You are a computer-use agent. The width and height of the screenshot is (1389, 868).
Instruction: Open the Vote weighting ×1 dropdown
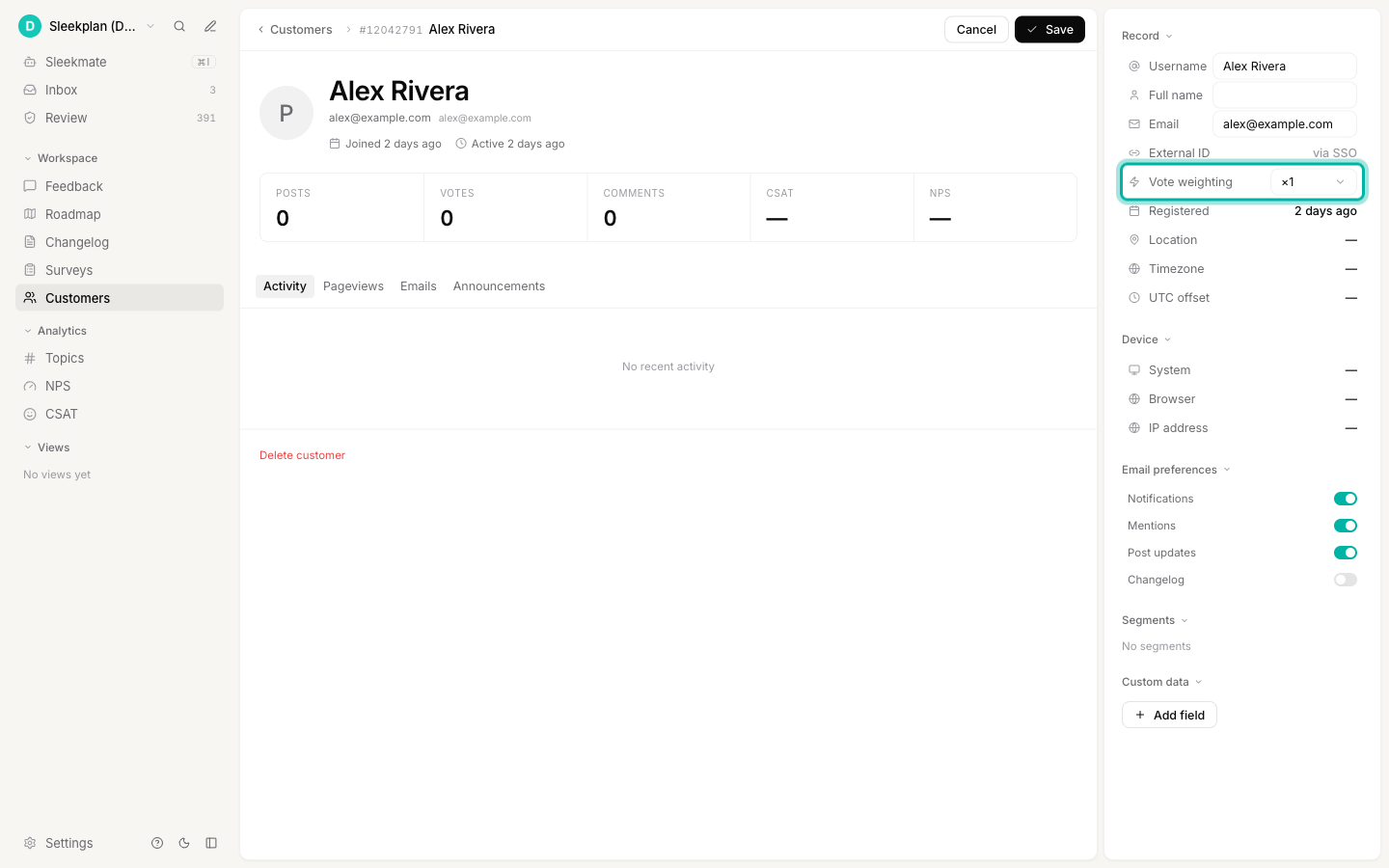point(1314,182)
